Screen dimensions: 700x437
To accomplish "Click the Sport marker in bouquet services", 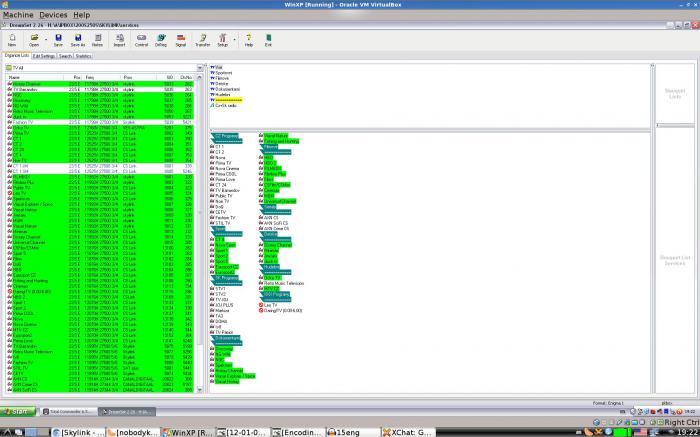I will pyautogui.click(x=220, y=229).
